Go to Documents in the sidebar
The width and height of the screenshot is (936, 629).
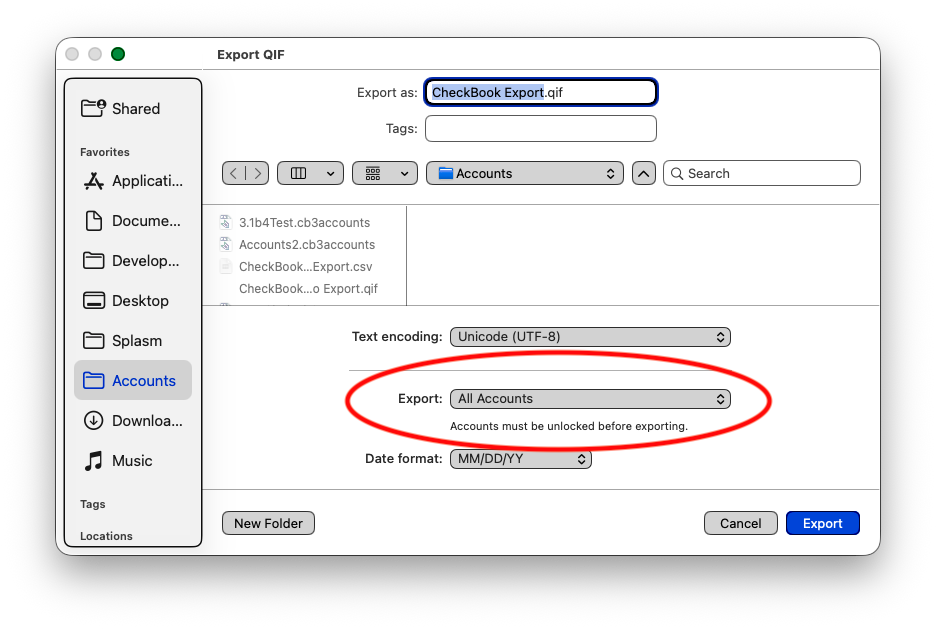point(133,221)
